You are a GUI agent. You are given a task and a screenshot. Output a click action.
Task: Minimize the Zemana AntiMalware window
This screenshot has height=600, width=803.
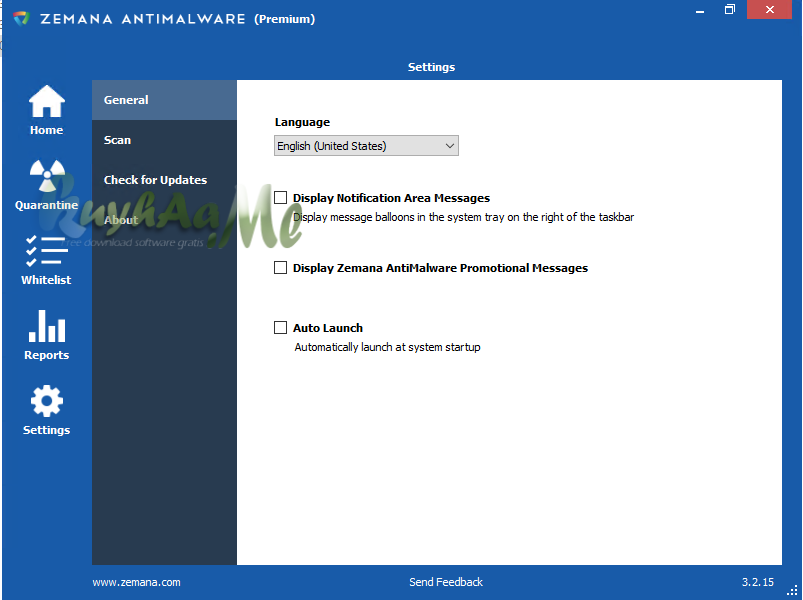(x=700, y=10)
